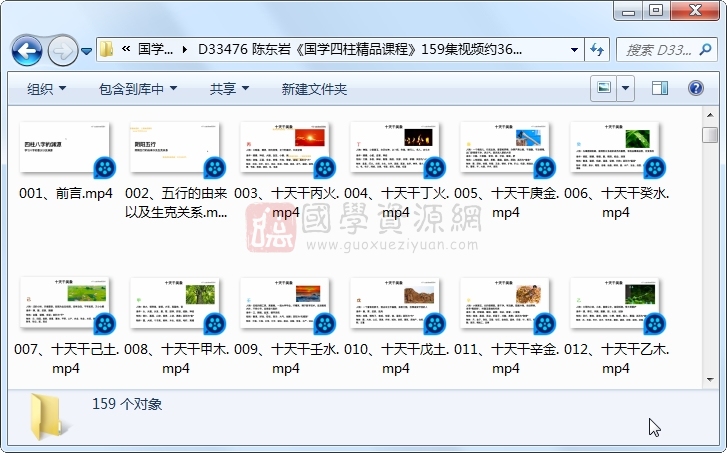Click file name 004、十天干丁火.mp4
Screen dimensions: 727x453
396,203
